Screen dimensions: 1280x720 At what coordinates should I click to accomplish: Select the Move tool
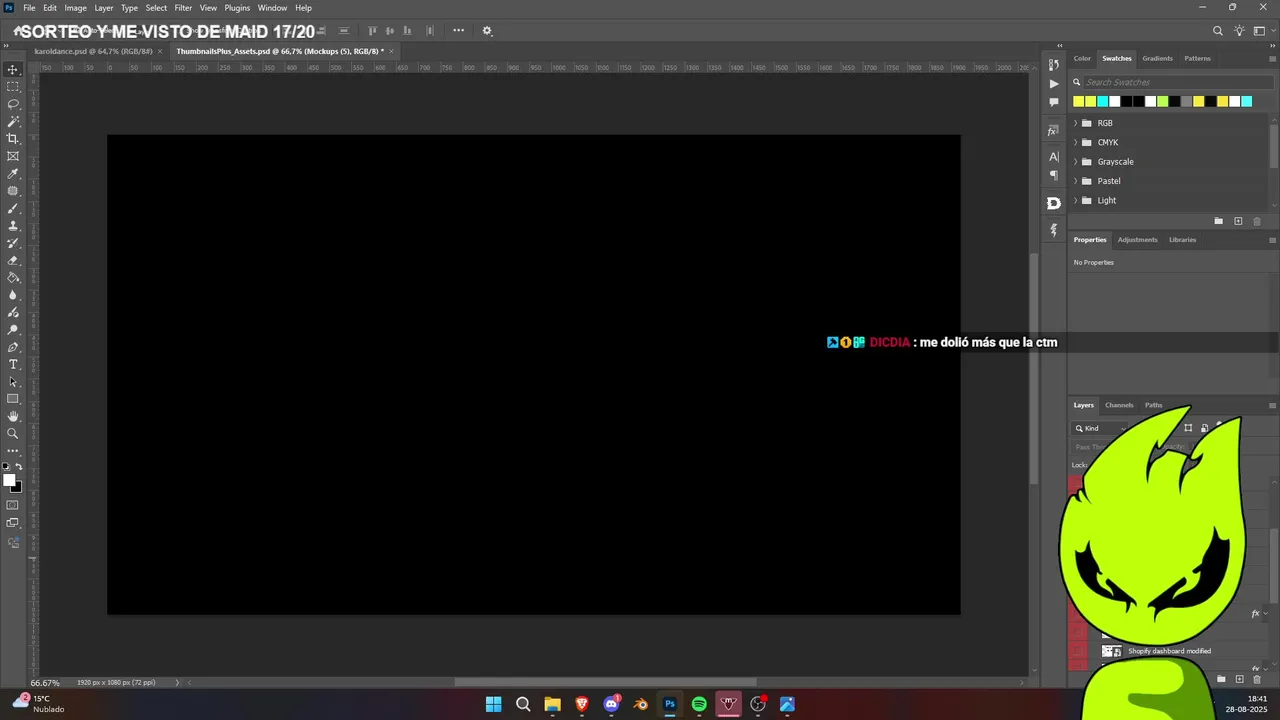pyautogui.click(x=13, y=69)
